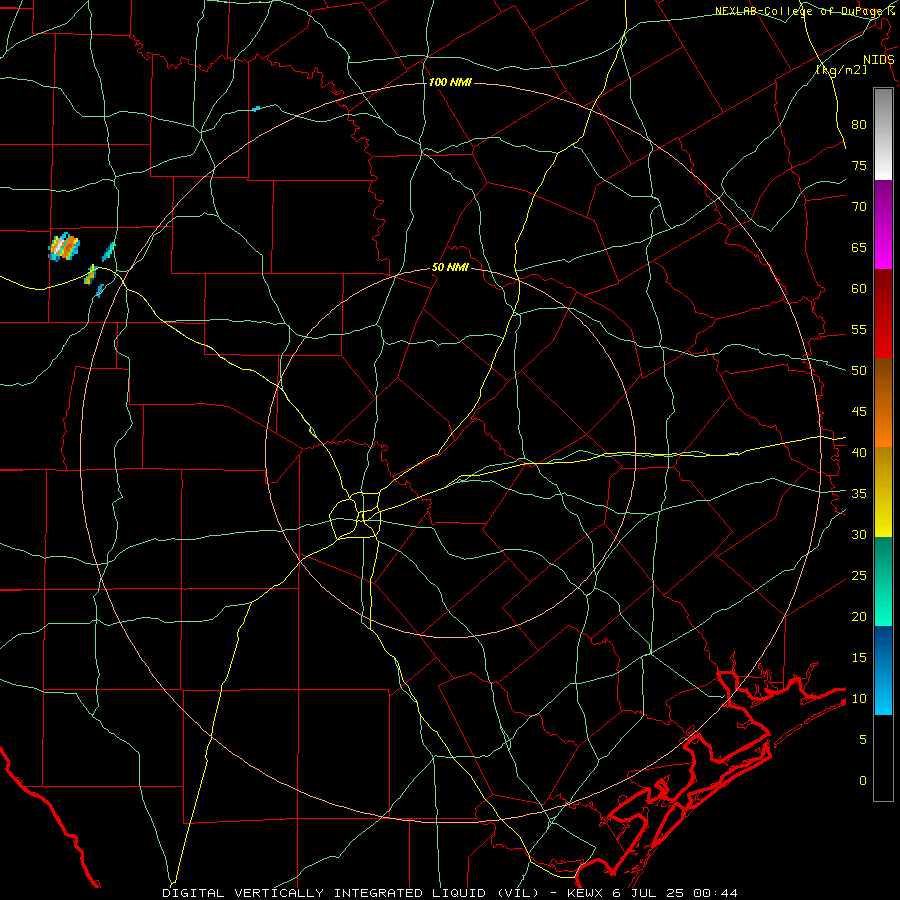
Task: Click the 6 JUL 25 date text
Action: 649,893
